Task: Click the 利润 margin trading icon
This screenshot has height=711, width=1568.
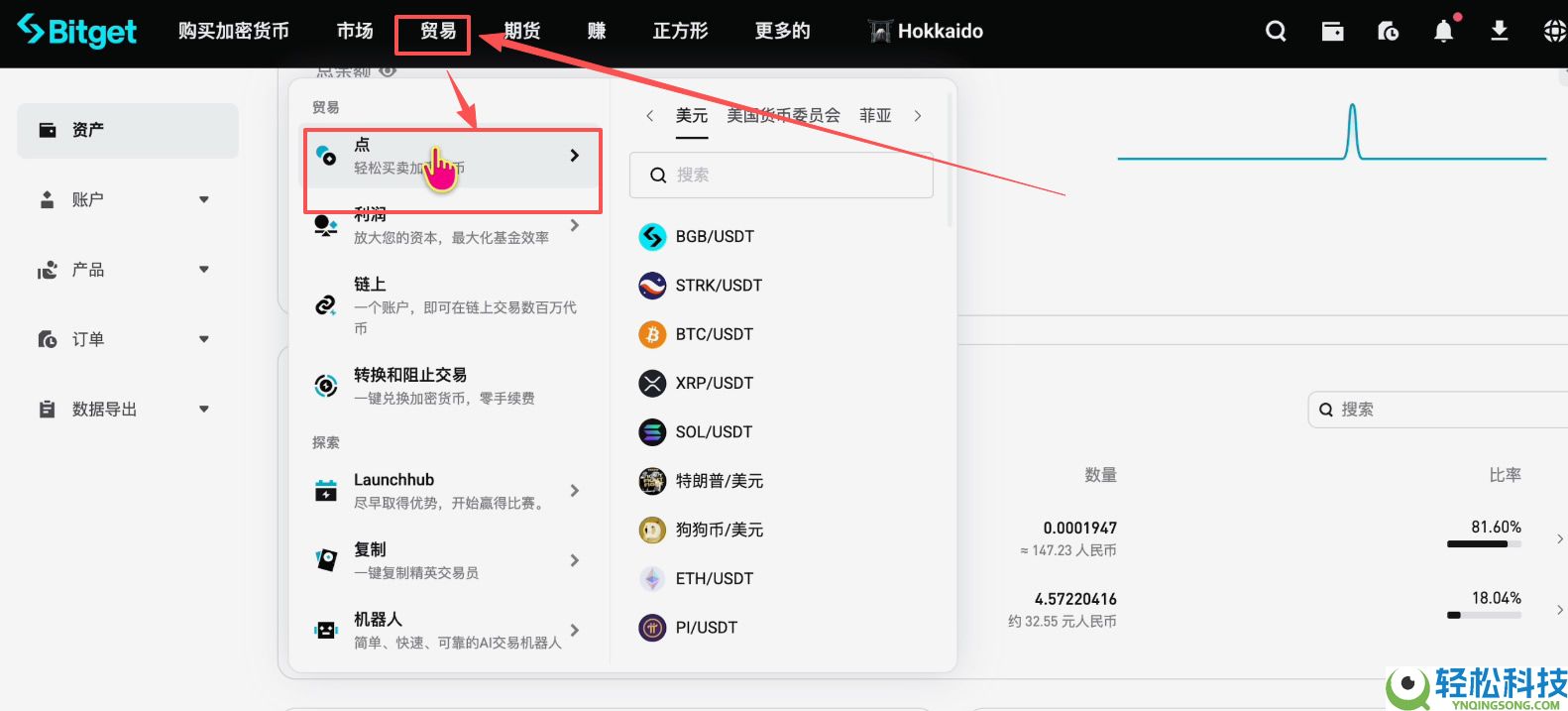Action: pyautogui.click(x=325, y=226)
